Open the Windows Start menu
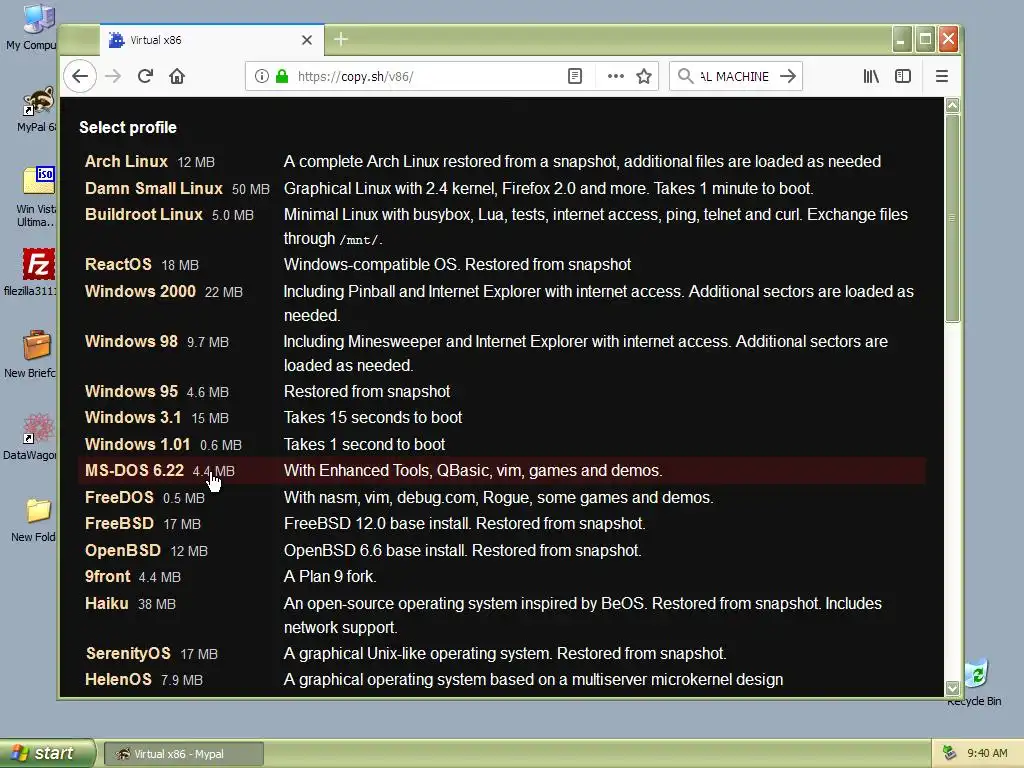Image resolution: width=1024 pixels, height=768 pixels. click(x=47, y=753)
